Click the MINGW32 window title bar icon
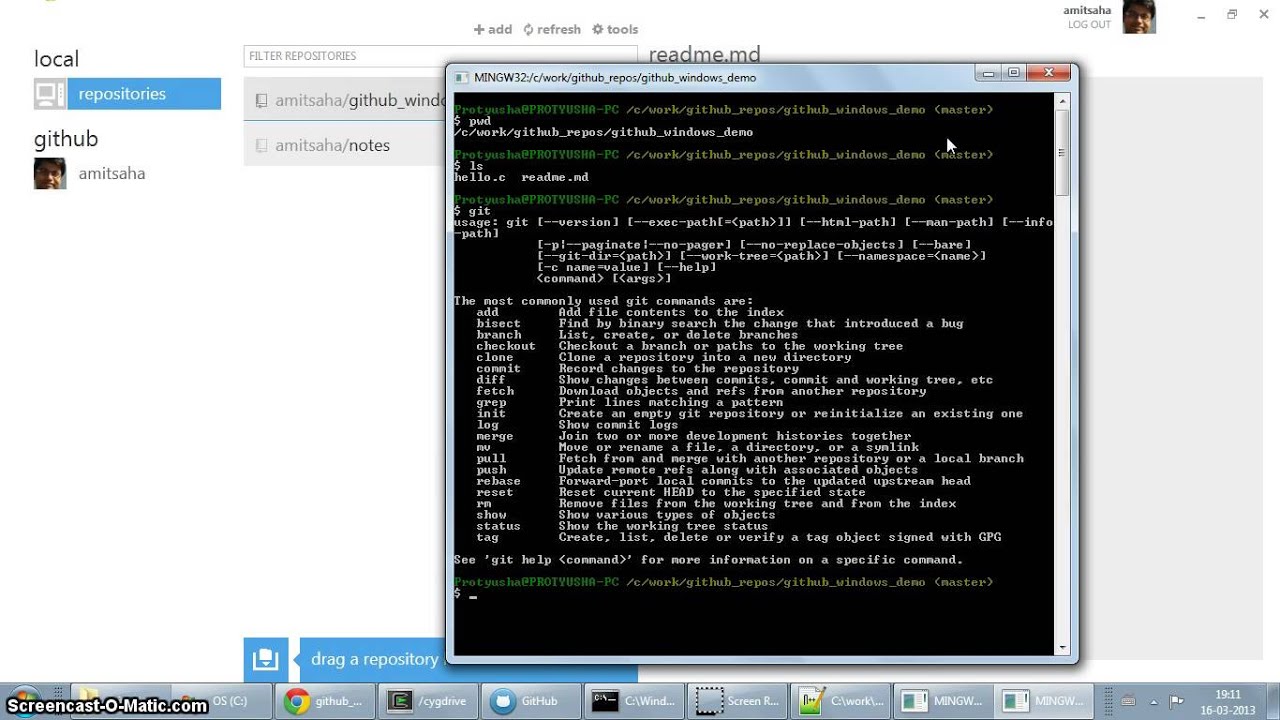Viewport: 1280px width, 720px height. 461,77
